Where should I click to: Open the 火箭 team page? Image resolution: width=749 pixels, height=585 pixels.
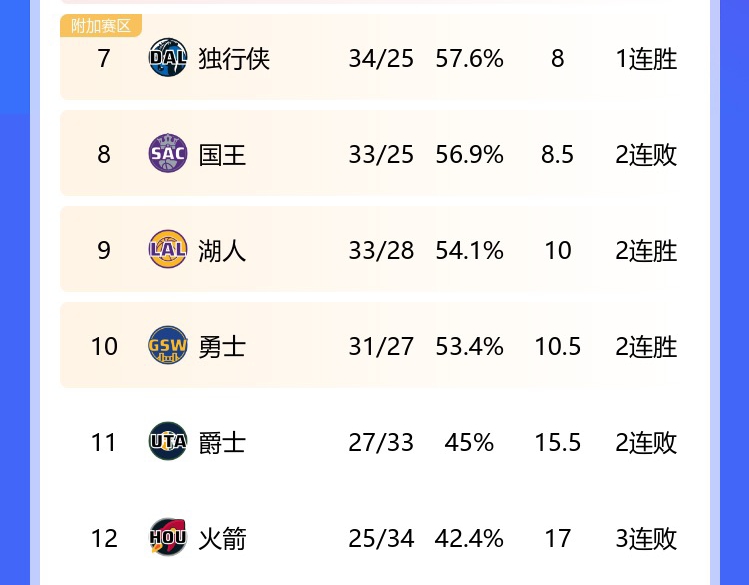[222, 539]
